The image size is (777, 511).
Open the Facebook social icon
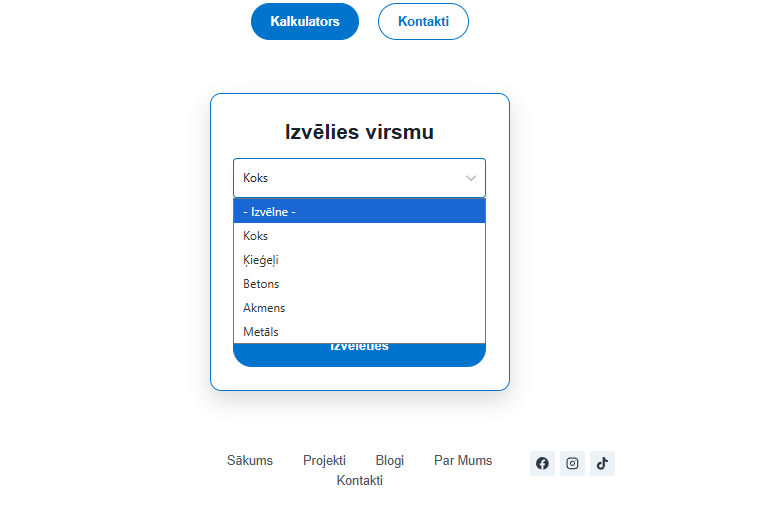[542, 463]
